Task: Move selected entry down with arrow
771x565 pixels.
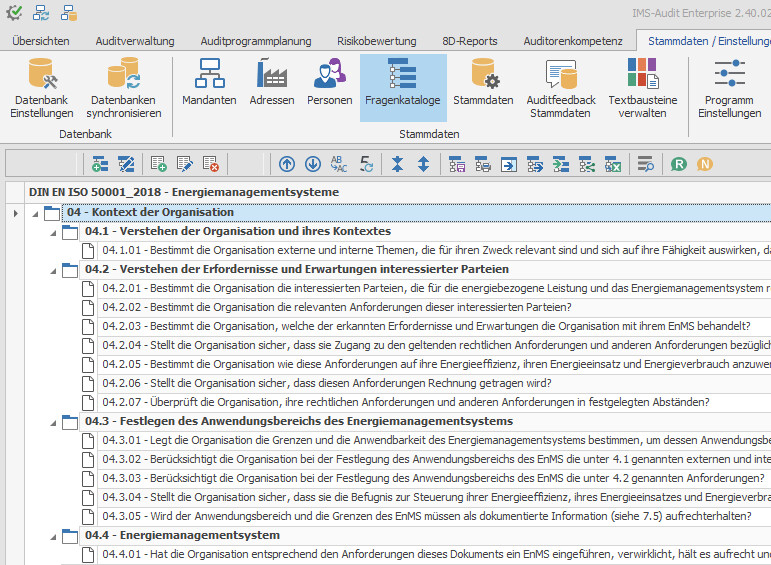Action: [x=313, y=164]
